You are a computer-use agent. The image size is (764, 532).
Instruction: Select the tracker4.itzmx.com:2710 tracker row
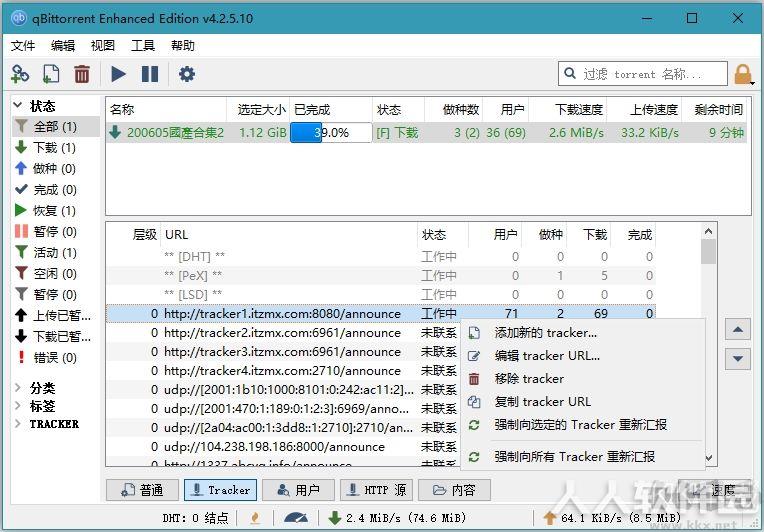[283, 371]
